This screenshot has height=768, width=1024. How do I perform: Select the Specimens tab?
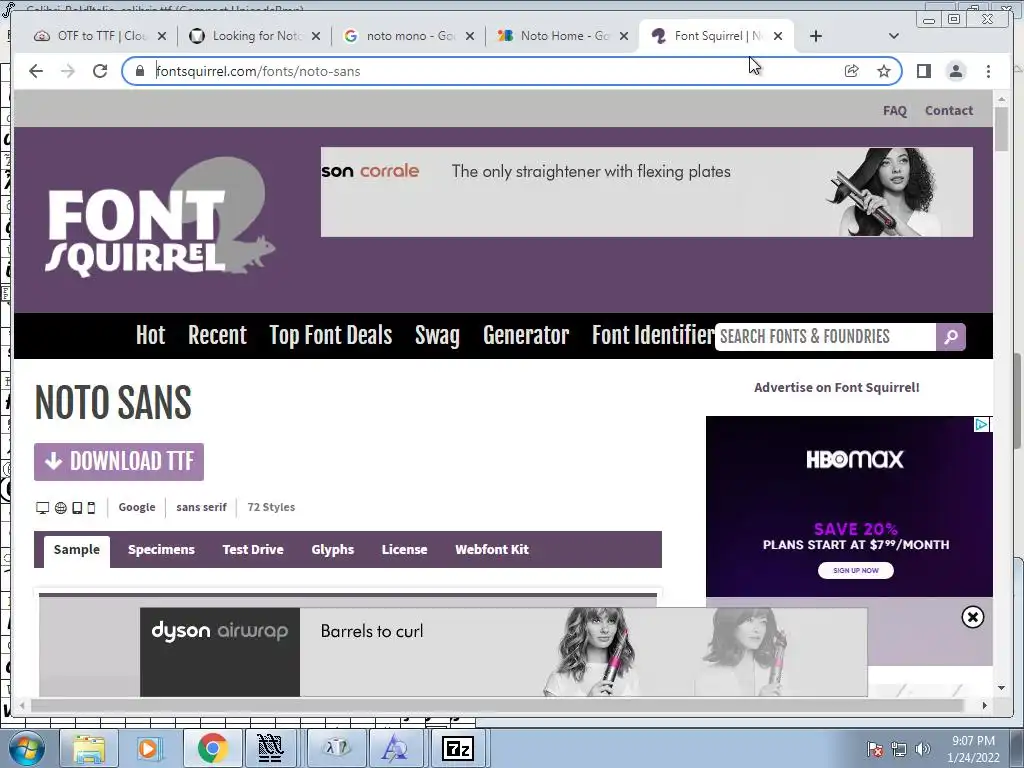[x=161, y=549]
